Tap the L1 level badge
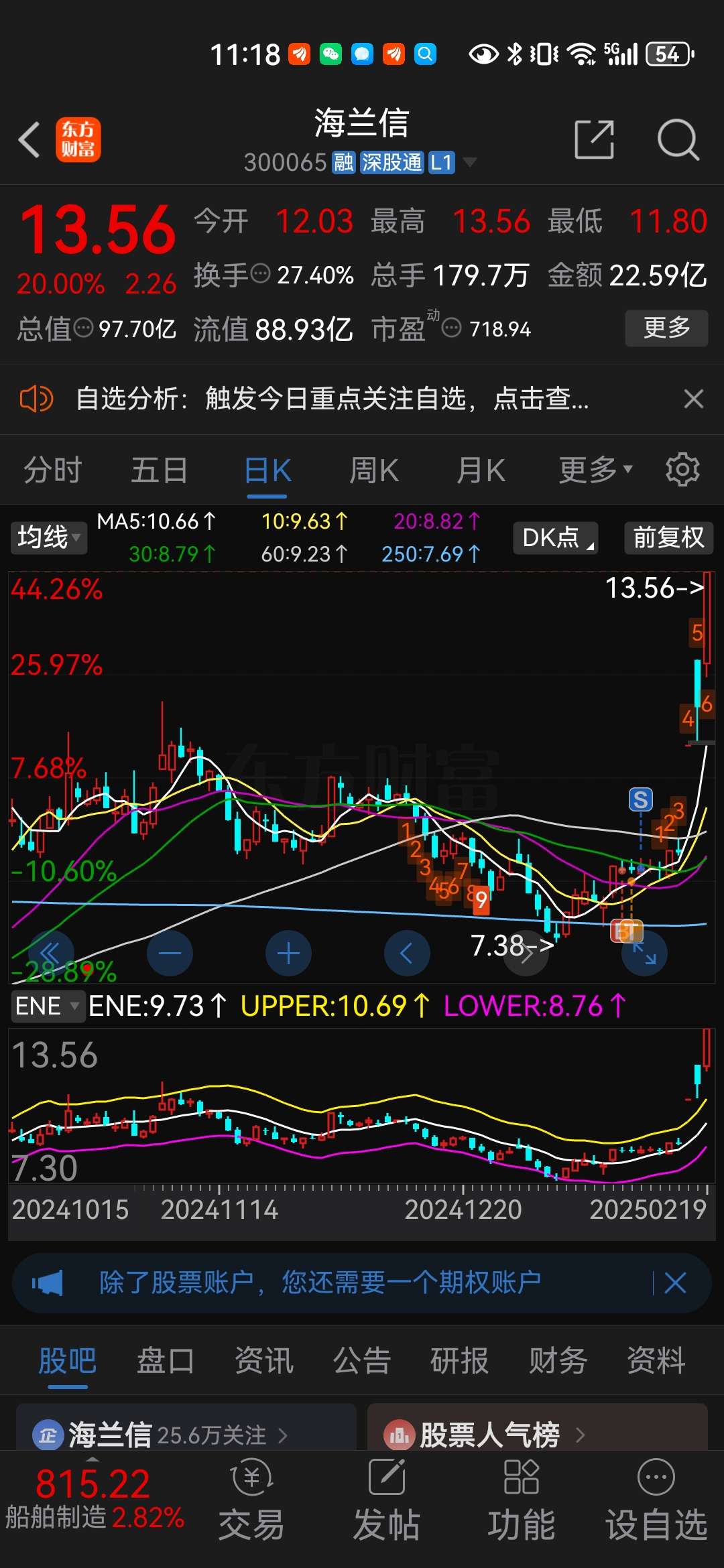This screenshot has height=1568, width=724. (441, 162)
